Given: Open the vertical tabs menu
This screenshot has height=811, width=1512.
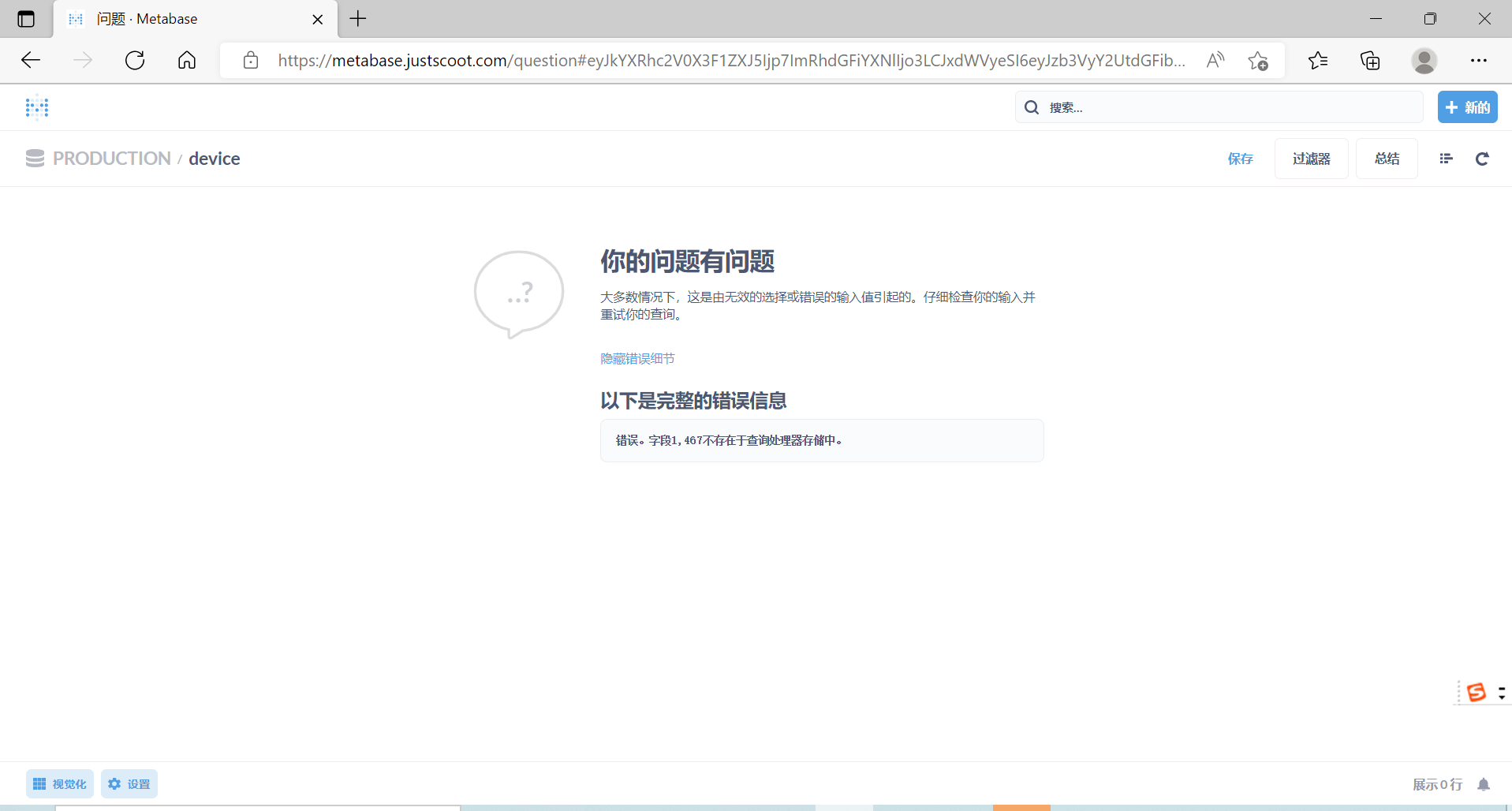Looking at the screenshot, I should point(26,19).
